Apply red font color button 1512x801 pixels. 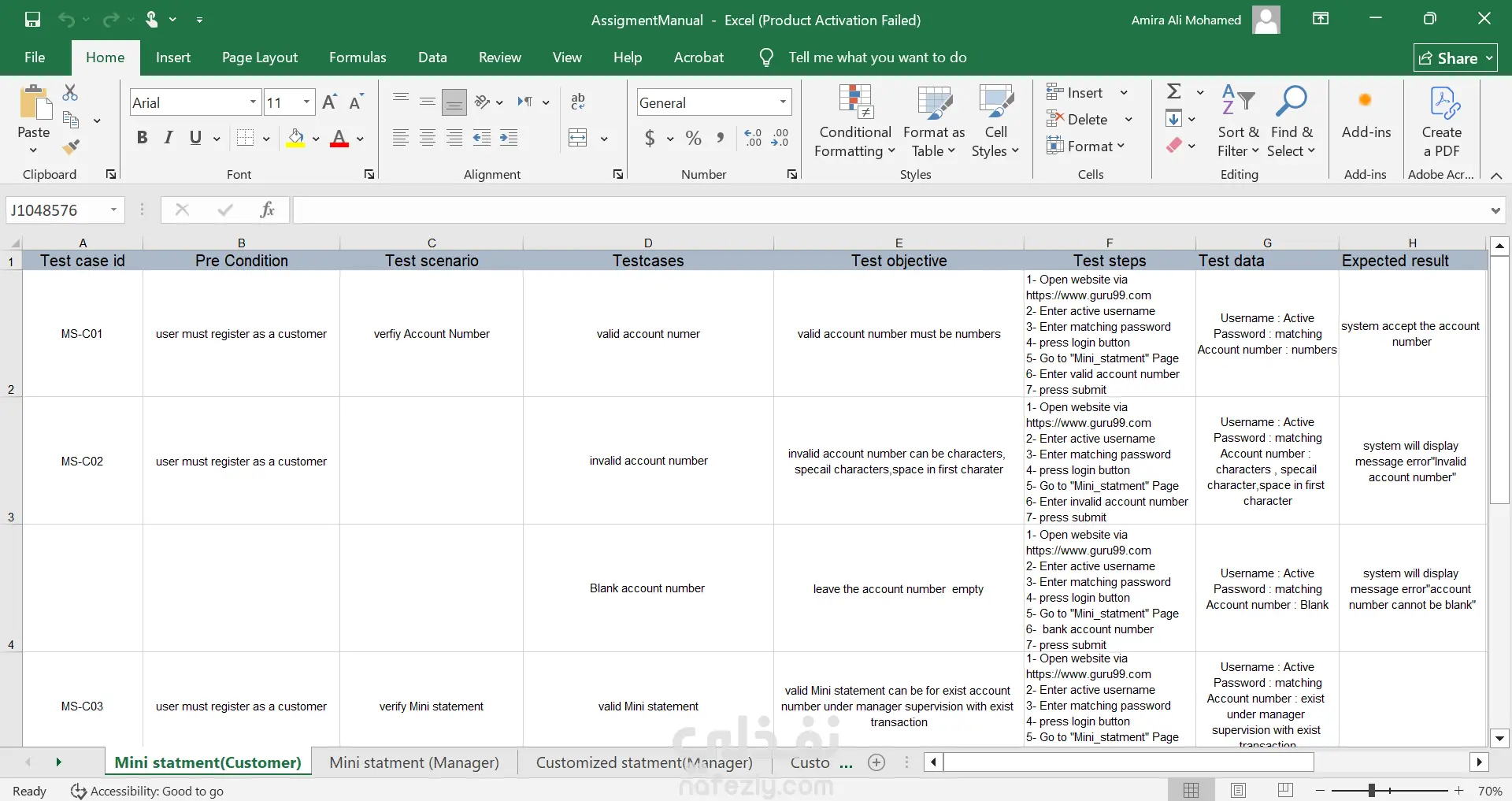point(339,139)
